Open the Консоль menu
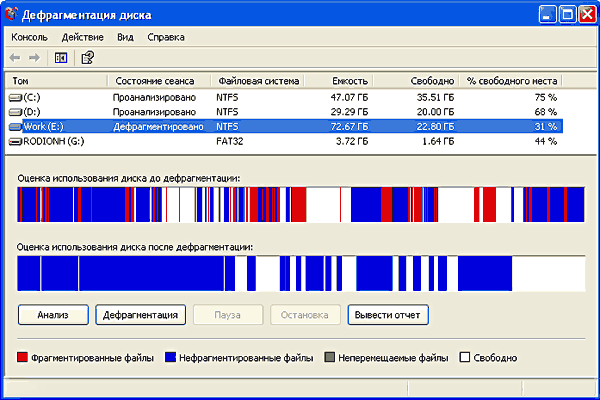Image resolution: width=600 pixels, height=400 pixels. coord(29,37)
